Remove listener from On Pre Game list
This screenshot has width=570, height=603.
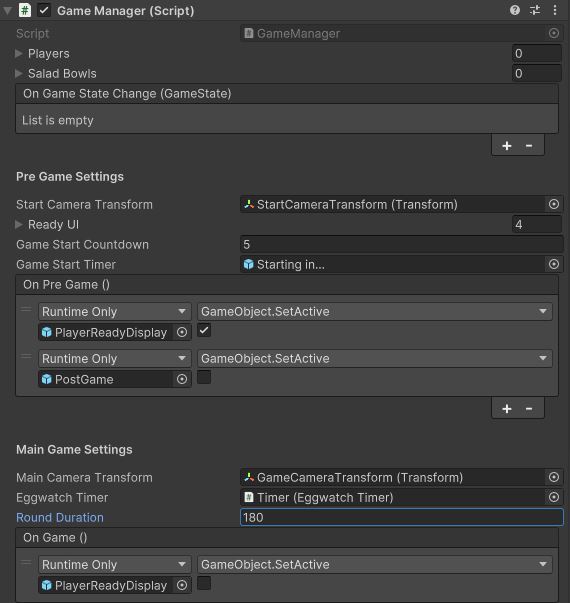(529, 408)
